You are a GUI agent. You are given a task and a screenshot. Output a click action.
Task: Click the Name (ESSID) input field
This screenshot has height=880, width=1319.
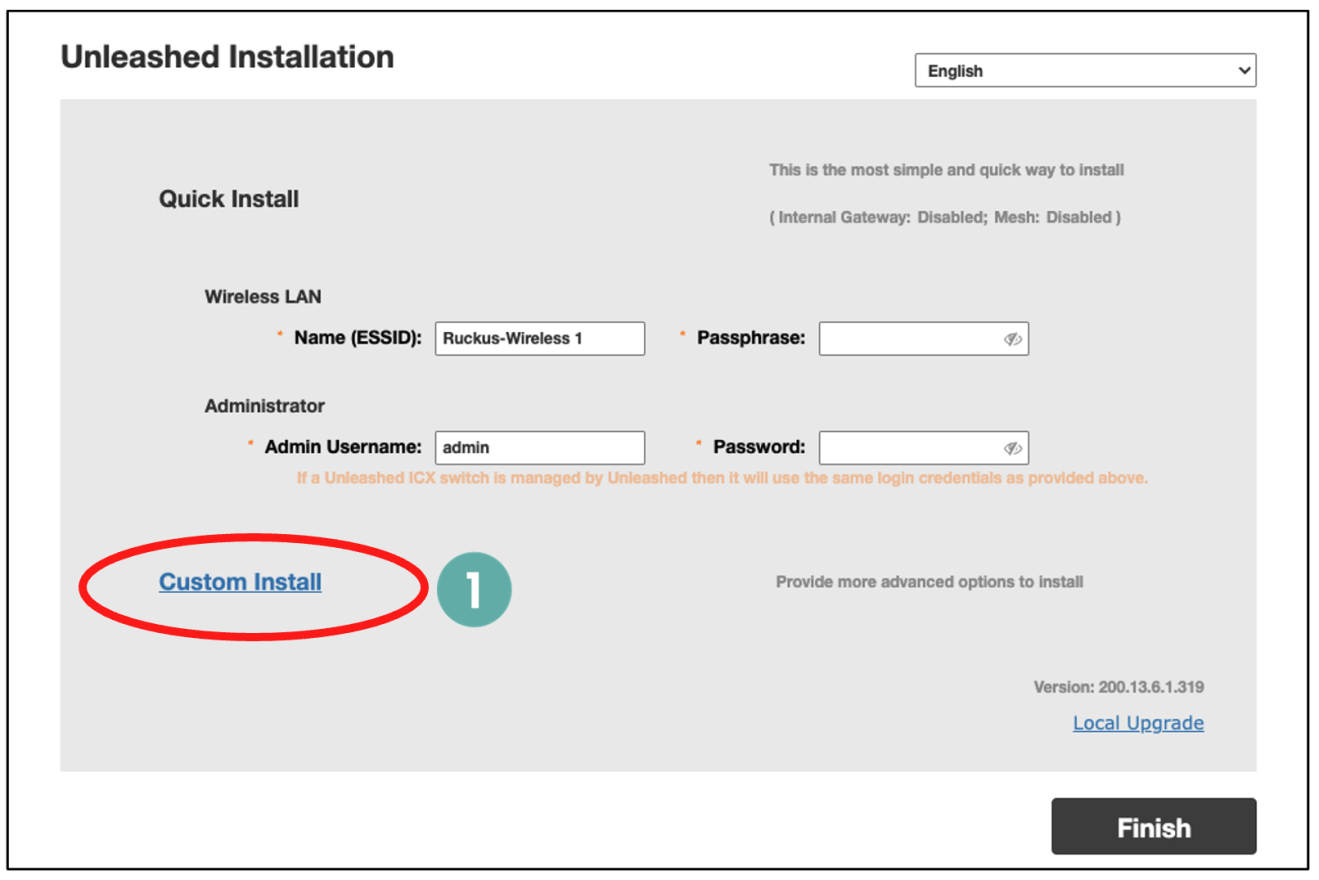(x=540, y=338)
